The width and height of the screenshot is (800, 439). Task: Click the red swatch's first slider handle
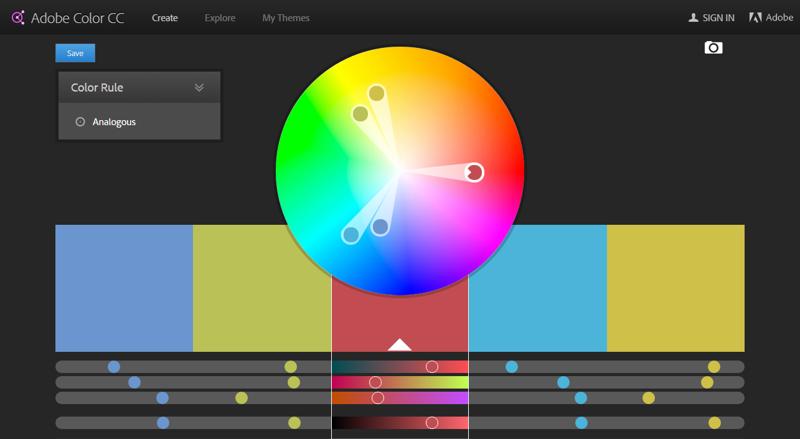click(432, 367)
